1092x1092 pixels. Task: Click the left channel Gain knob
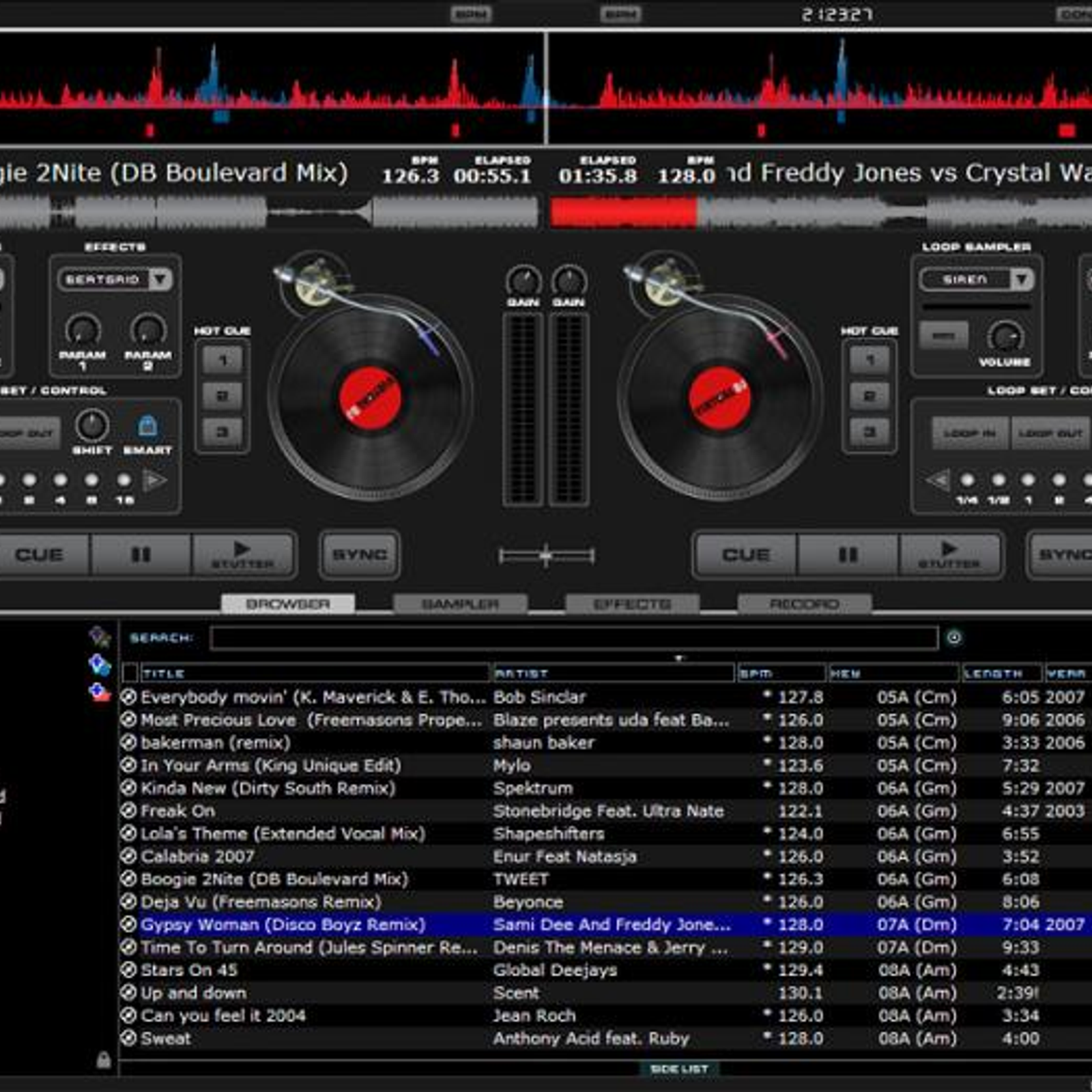[523, 281]
